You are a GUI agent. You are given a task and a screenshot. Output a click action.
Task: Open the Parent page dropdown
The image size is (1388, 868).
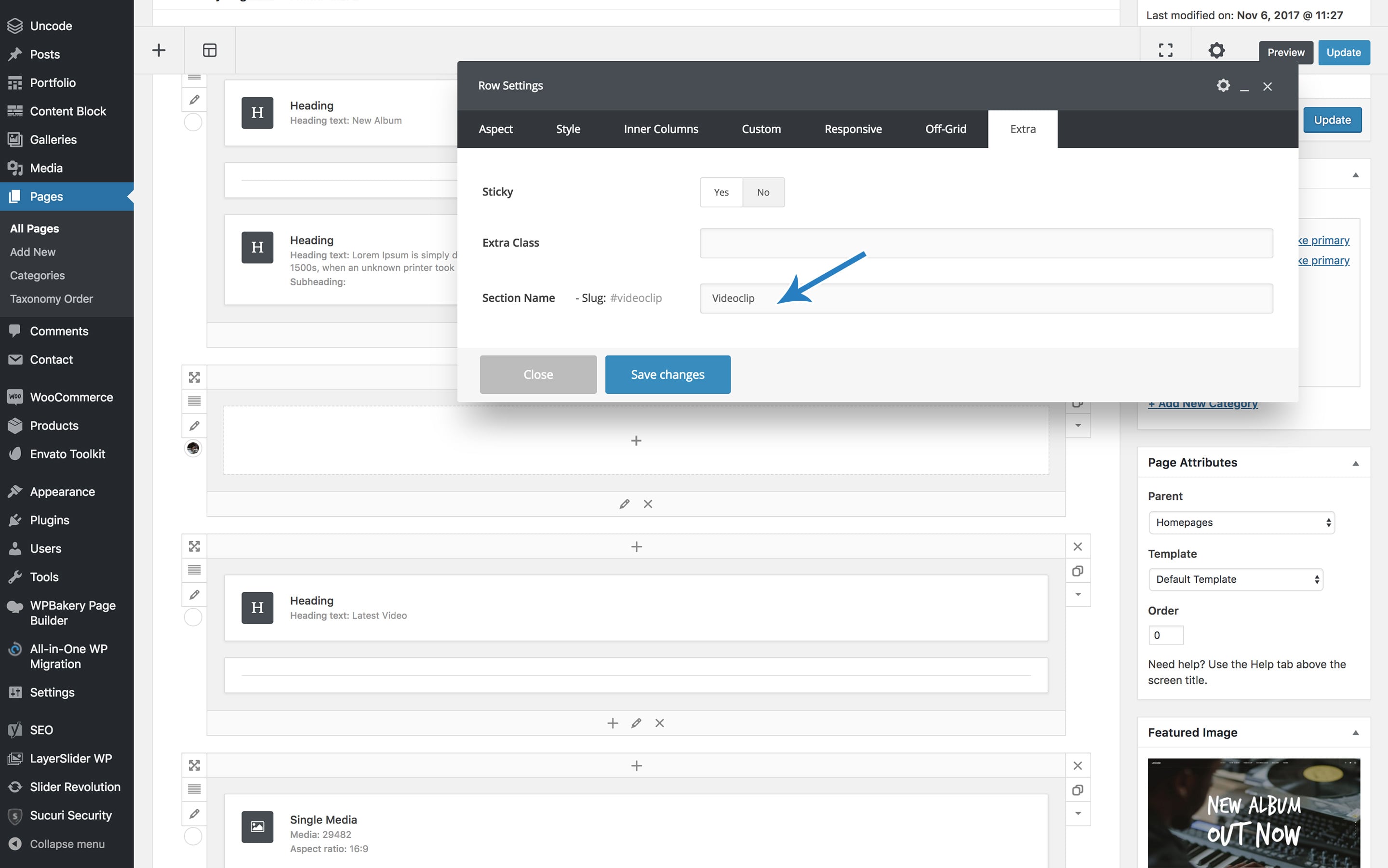click(x=1241, y=522)
